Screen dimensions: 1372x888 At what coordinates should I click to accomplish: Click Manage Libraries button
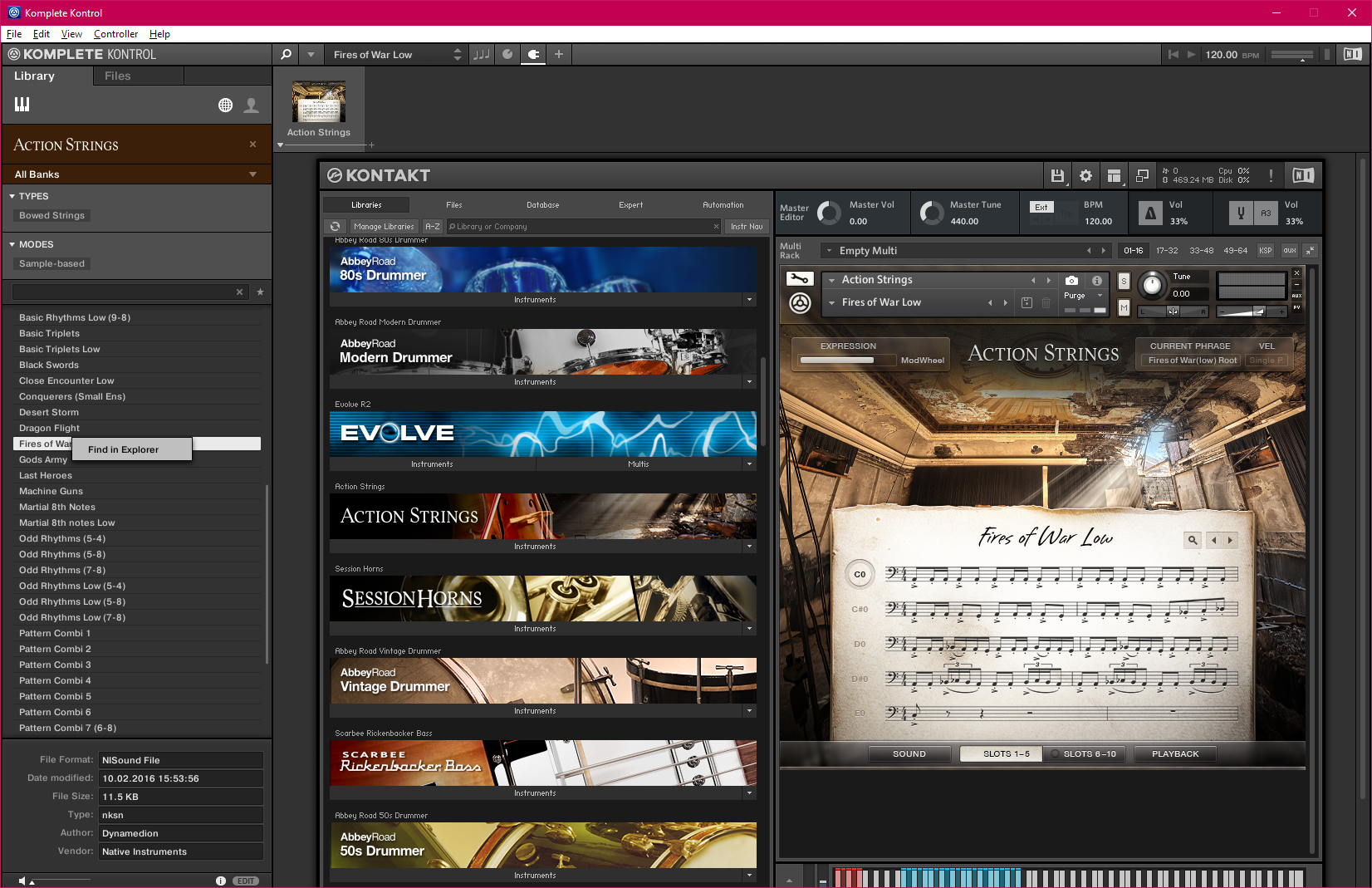(383, 226)
